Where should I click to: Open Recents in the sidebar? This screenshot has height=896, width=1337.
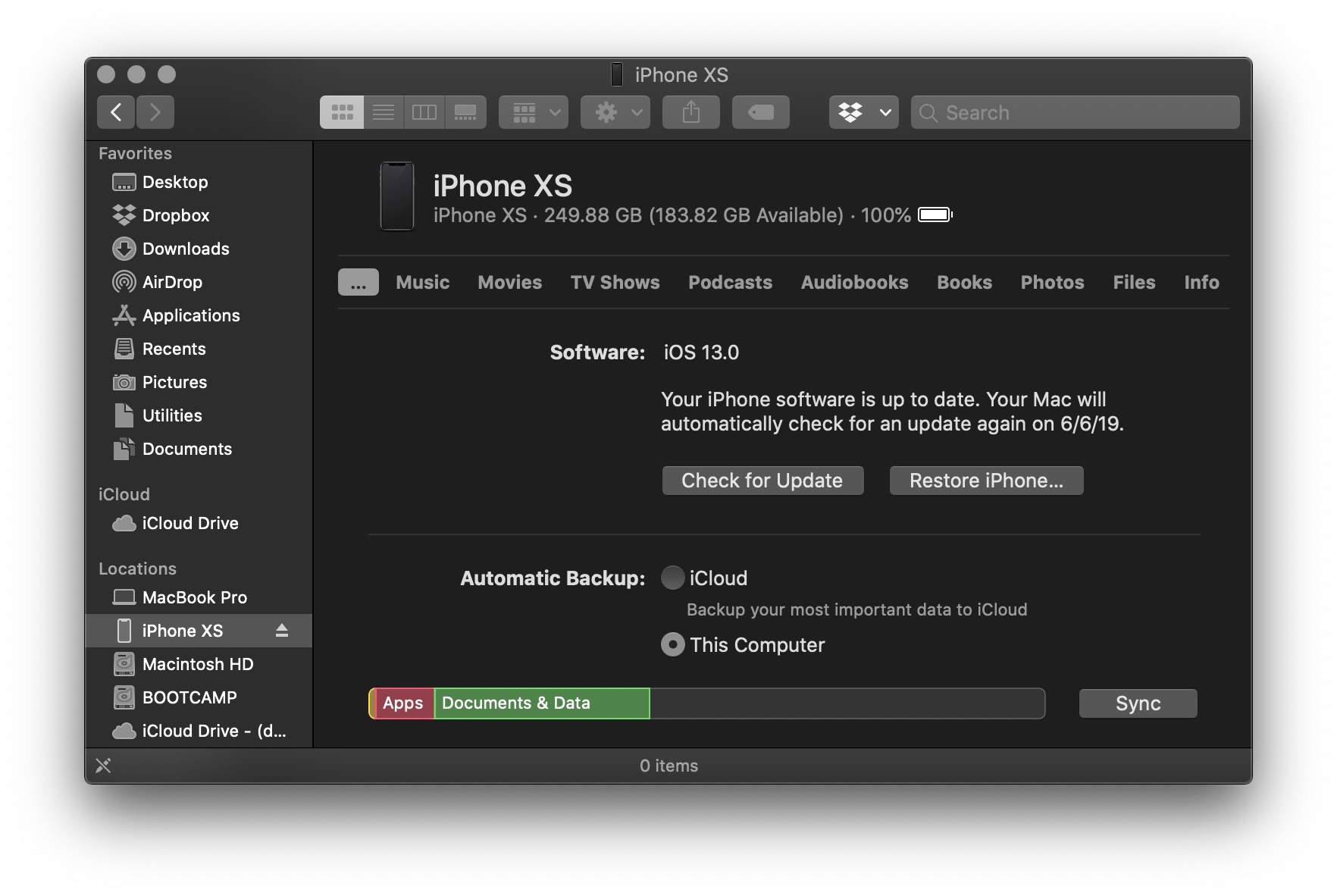199,349
